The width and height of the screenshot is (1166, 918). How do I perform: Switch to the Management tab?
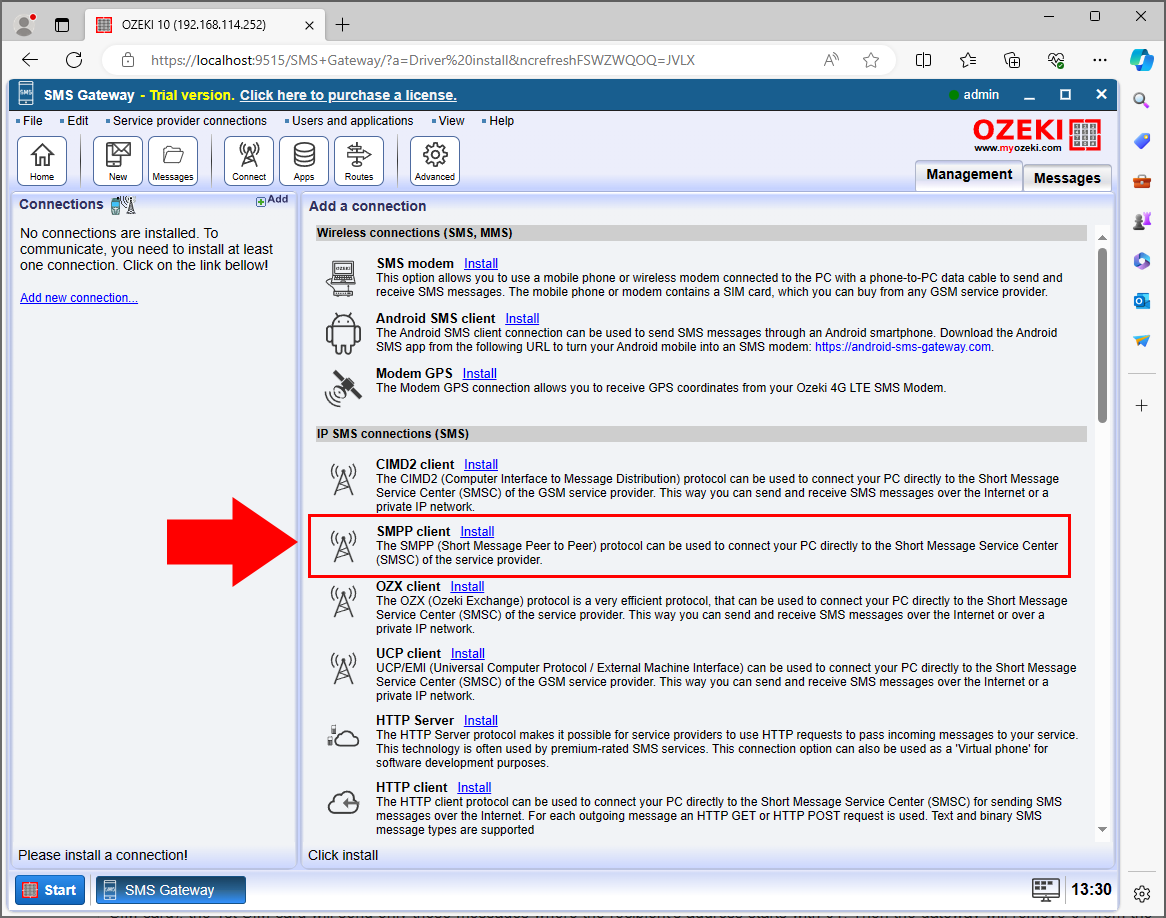tap(968, 175)
